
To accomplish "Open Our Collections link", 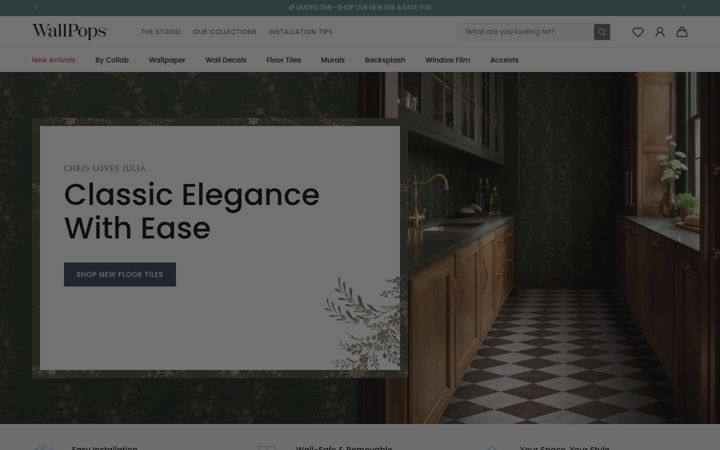I will [225, 32].
